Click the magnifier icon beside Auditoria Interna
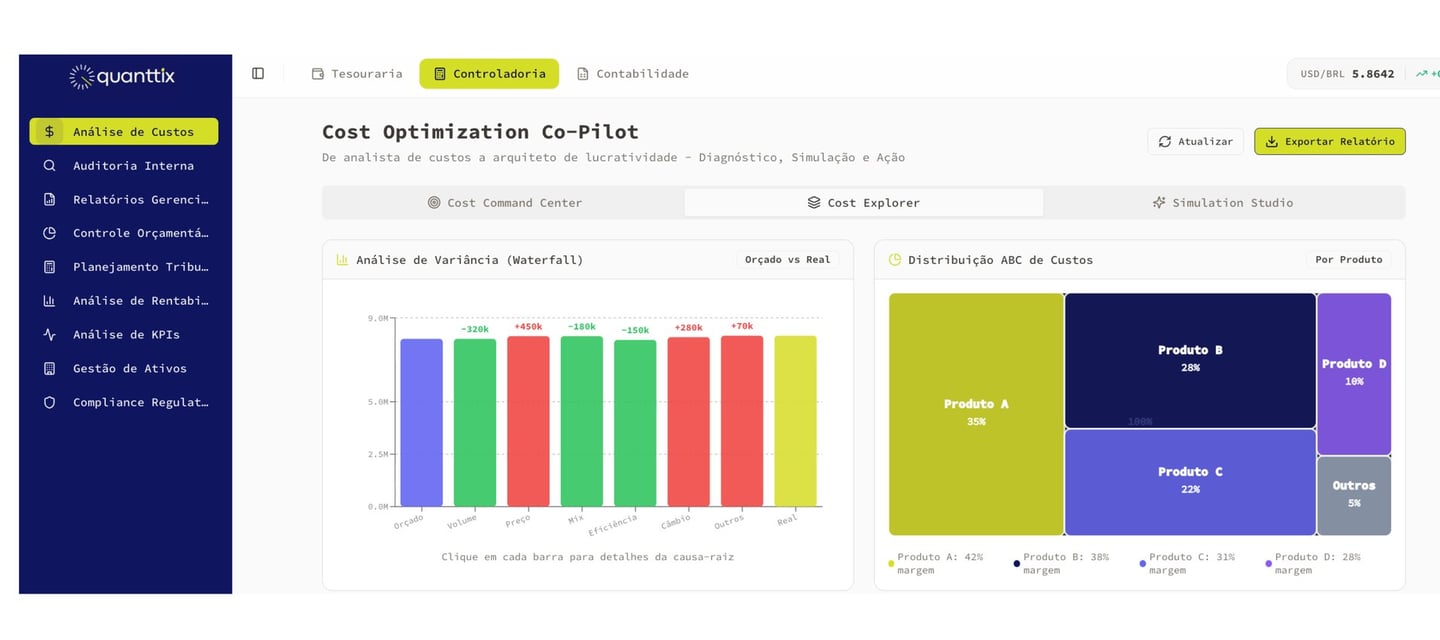Screen dimensions: 1440x640 tap(49, 166)
